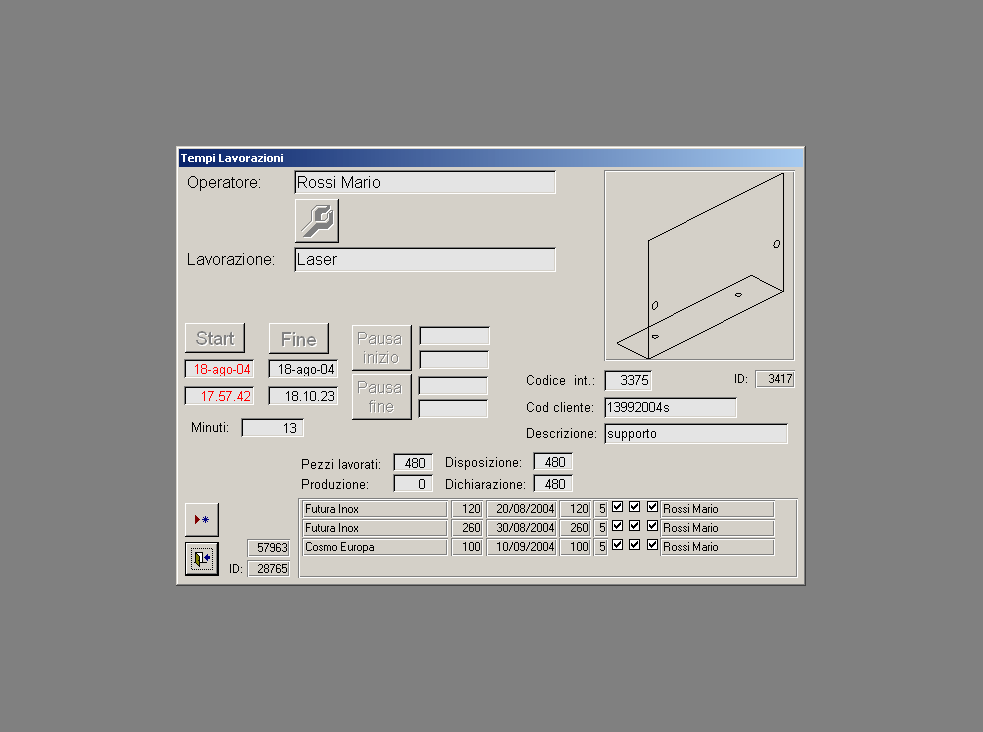Click the Minuti field showing 13

pyautogui.click(x=273, y=428)
